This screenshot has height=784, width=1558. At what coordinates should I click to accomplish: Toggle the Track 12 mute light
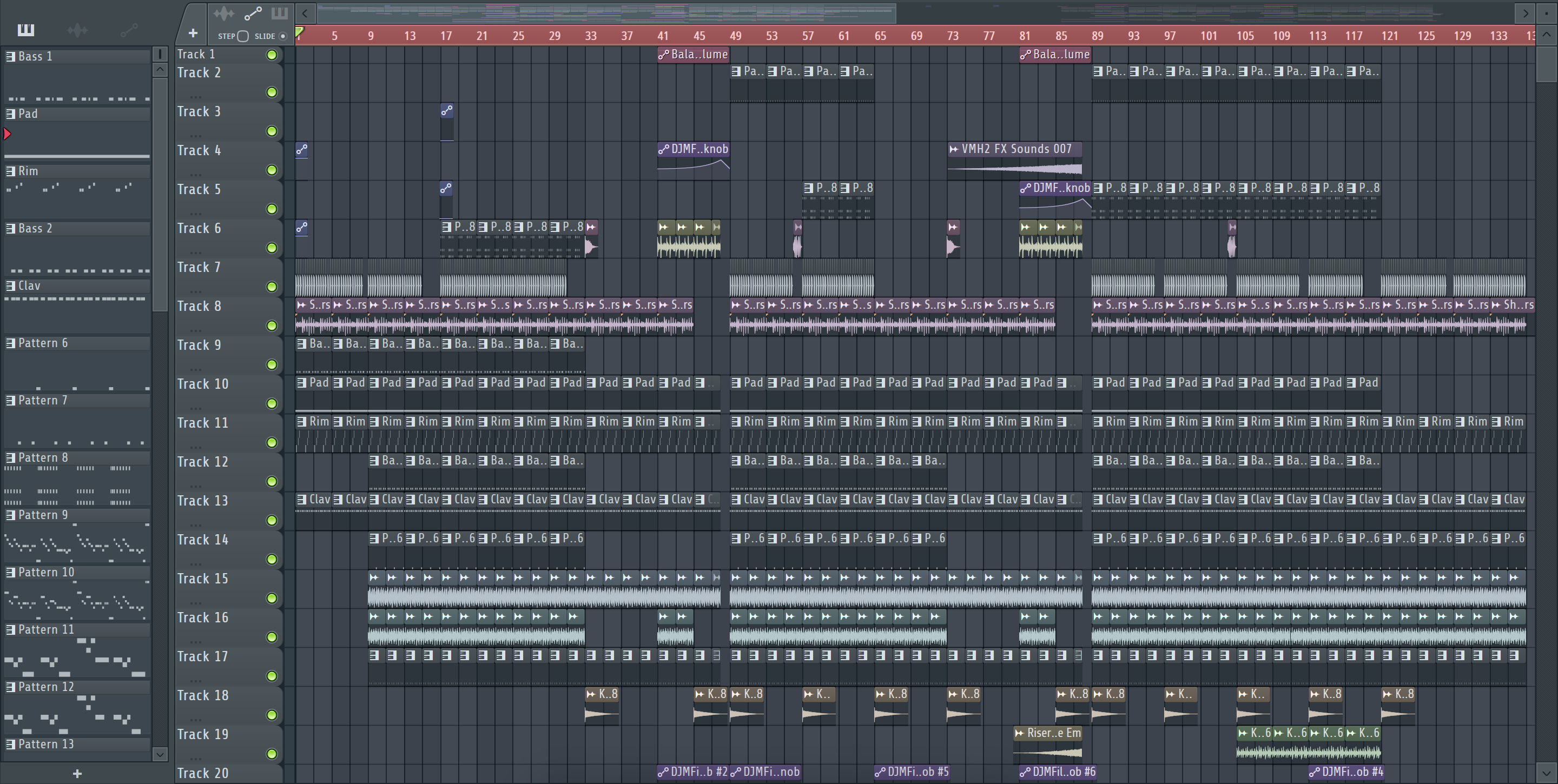tap(272, 482)
